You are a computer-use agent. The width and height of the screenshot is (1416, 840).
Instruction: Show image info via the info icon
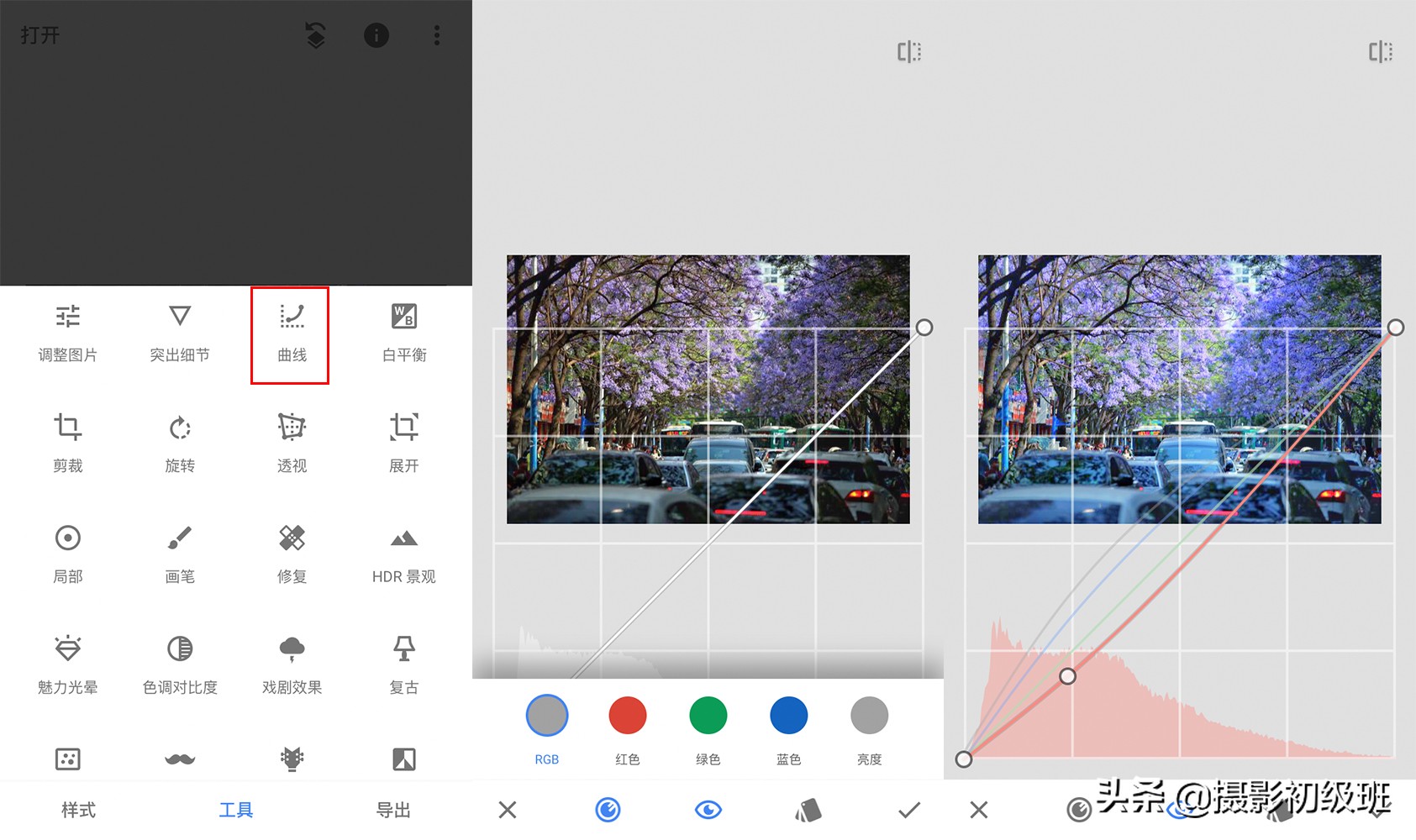pyautogui.click(x=376, y=35)
